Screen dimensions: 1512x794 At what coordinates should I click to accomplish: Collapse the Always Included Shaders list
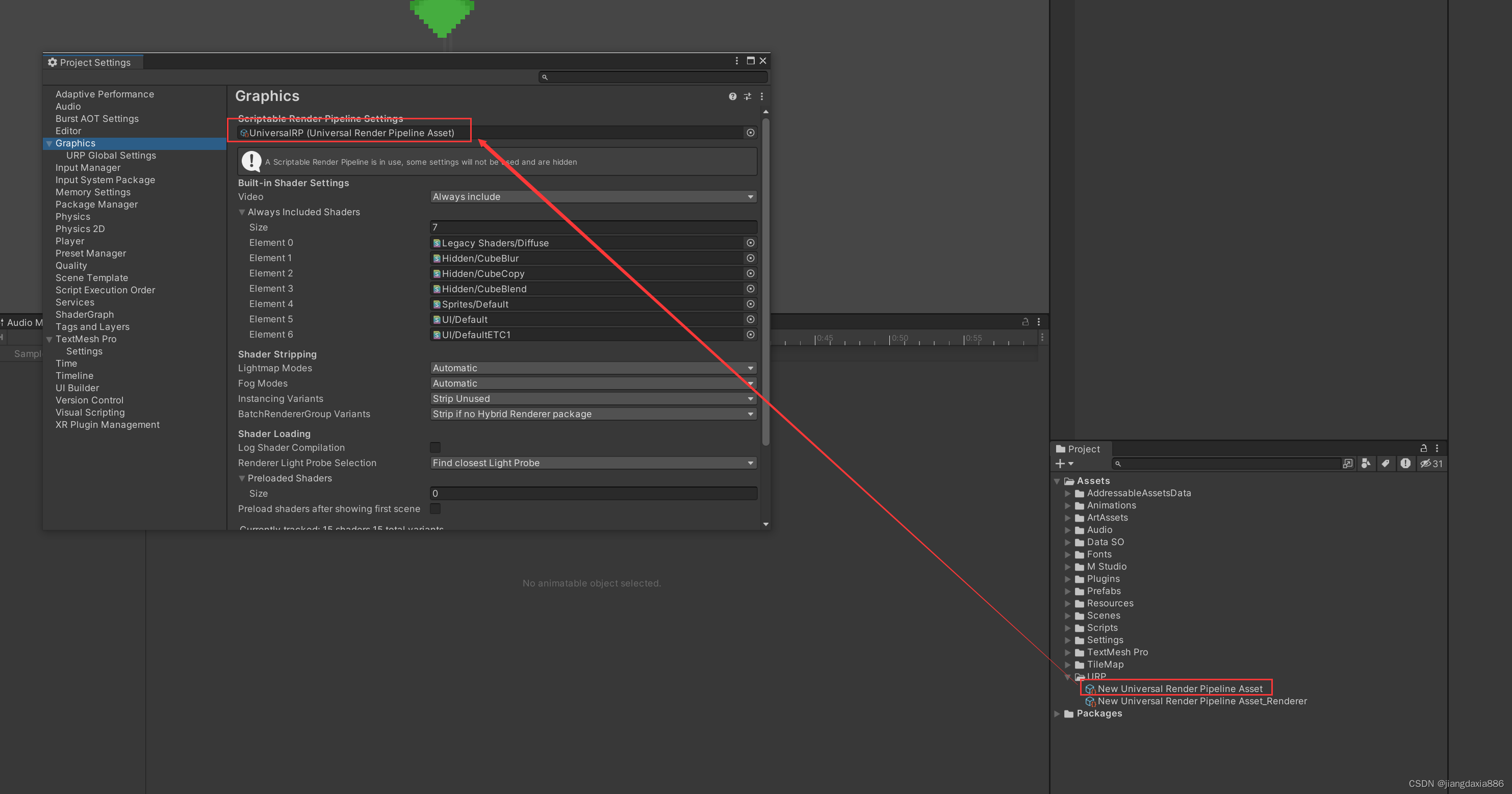[x=242, y=212]
